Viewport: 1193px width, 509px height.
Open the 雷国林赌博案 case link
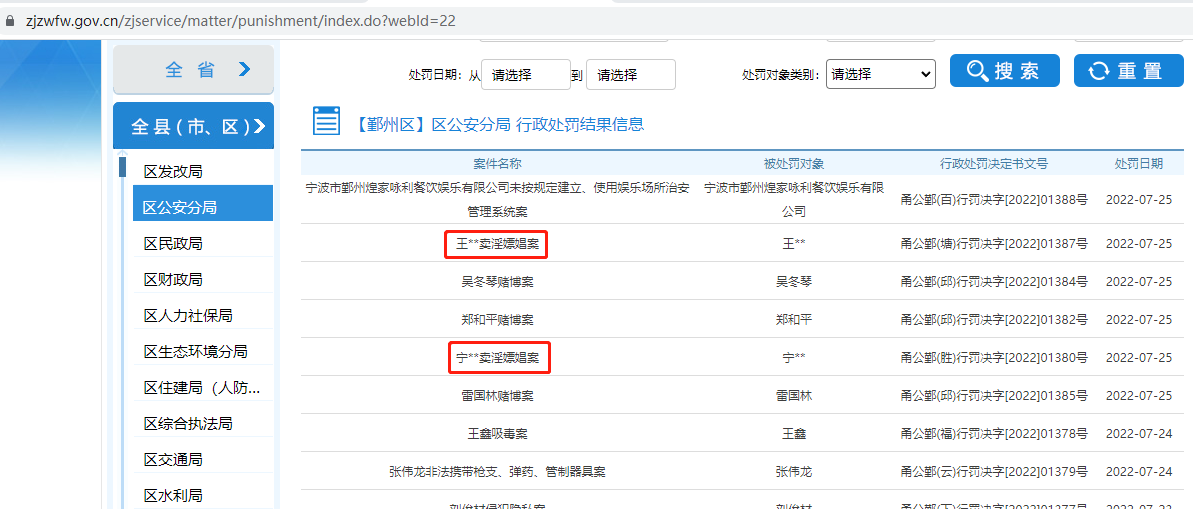click(x=497, y=396)
